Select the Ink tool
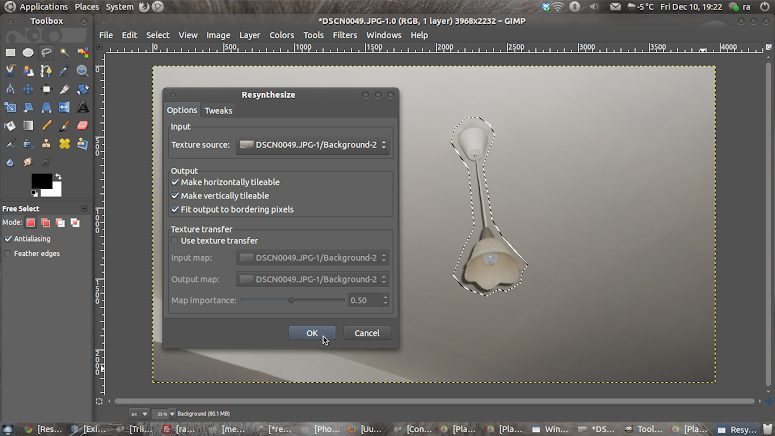The height and width of the screenshot is (436, 775). point(28,144)
